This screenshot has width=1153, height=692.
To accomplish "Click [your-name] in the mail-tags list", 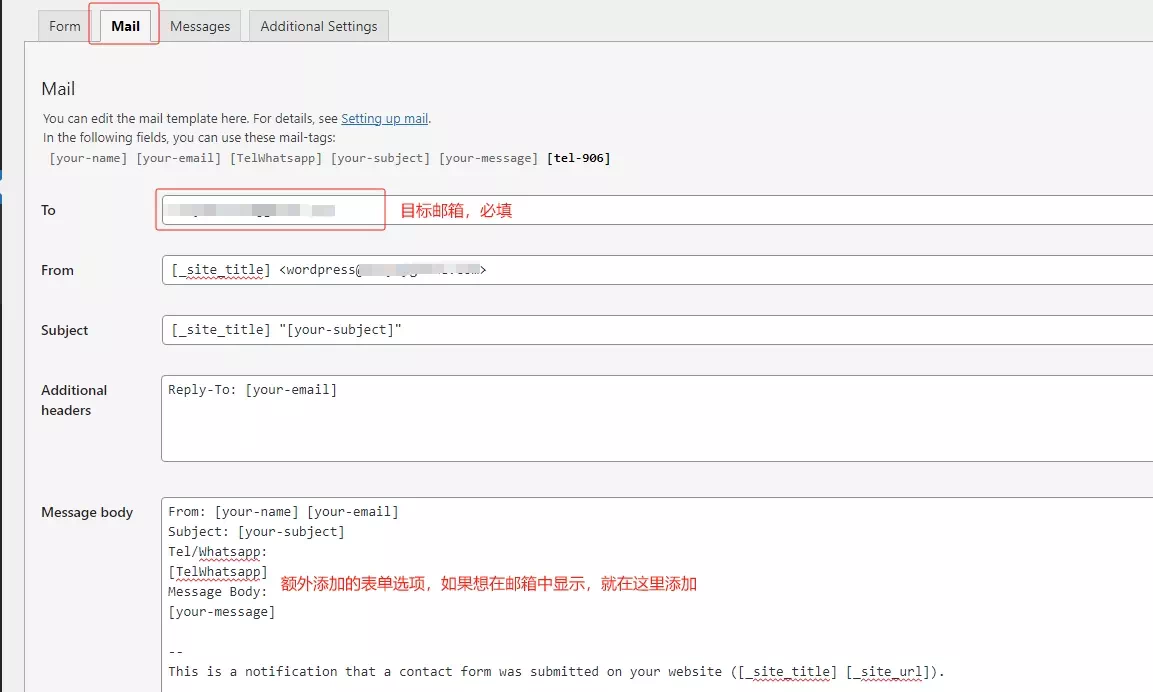I will [x=88, y=158].
